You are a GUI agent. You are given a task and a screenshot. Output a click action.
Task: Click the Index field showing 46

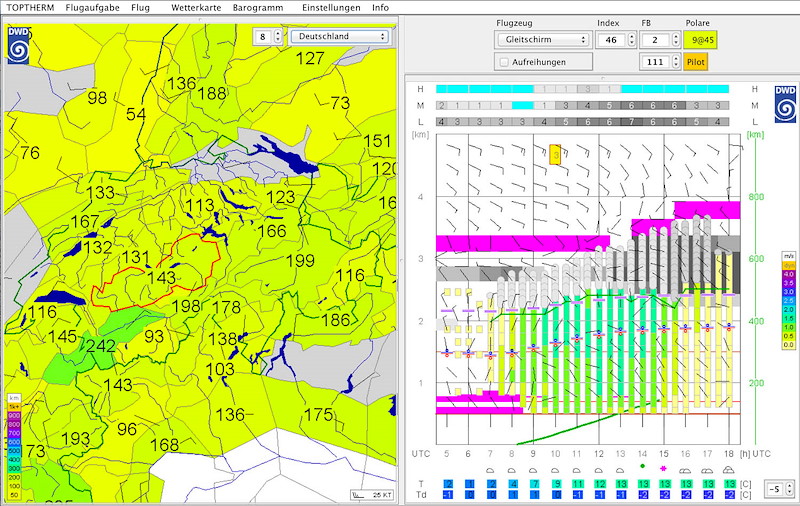[x=611, y=39]
